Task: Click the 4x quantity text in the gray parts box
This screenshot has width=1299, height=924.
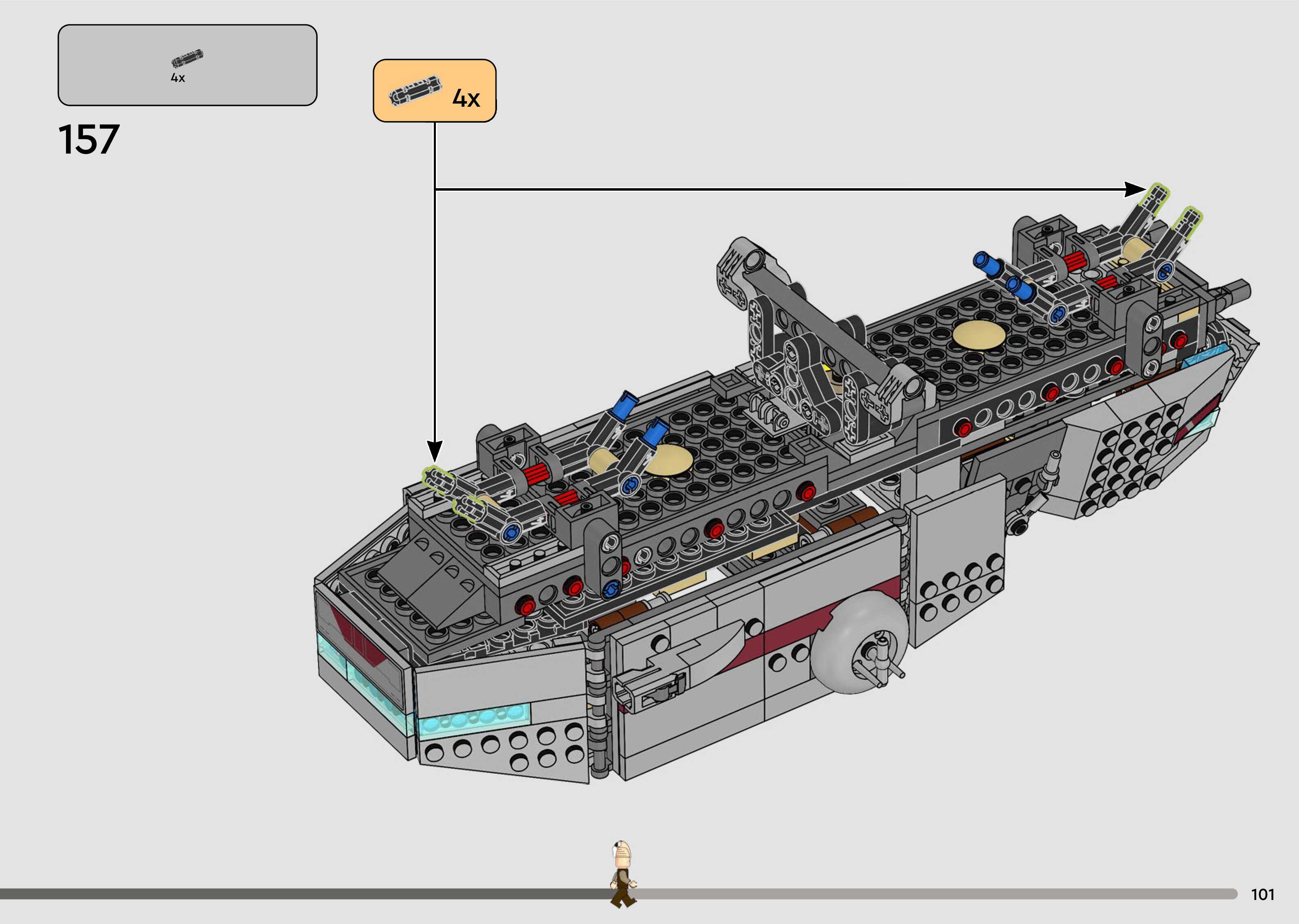Action: pyautogui.click(x=178, y=78)
